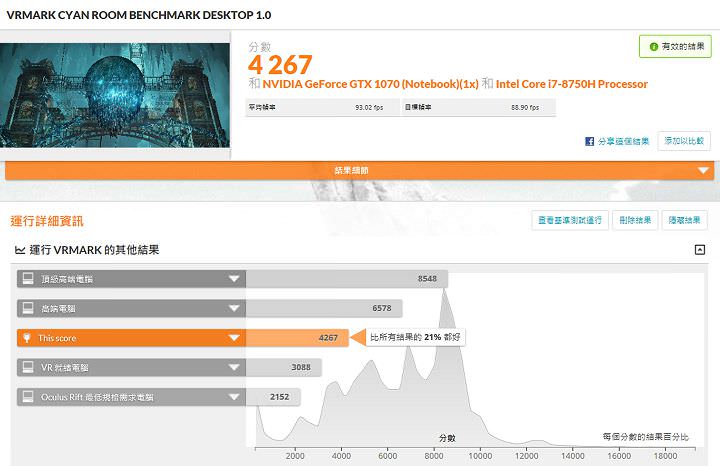Click the Cyan Room benchmark thumbnail image
Screen dimensions: 720x466
(x=115, y=91)
